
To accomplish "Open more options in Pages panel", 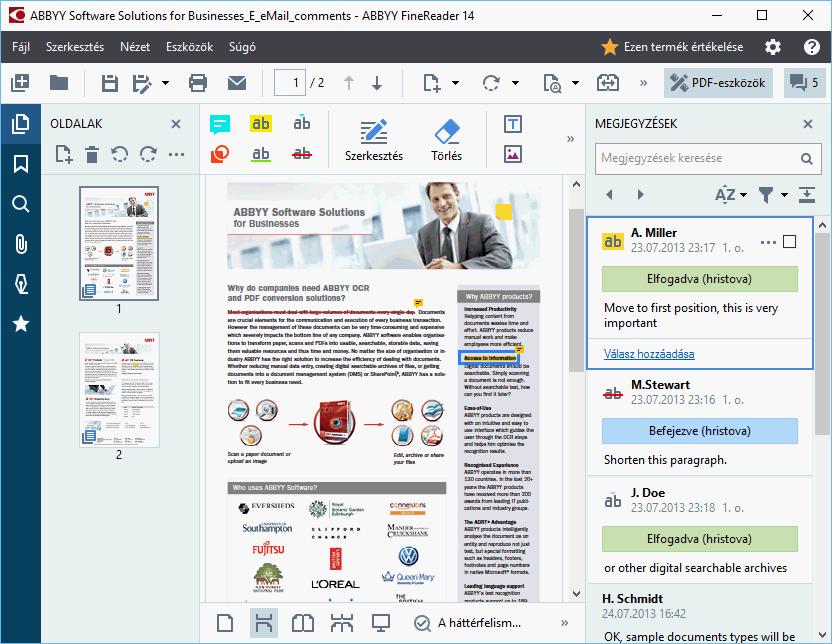I will [176, 155].
